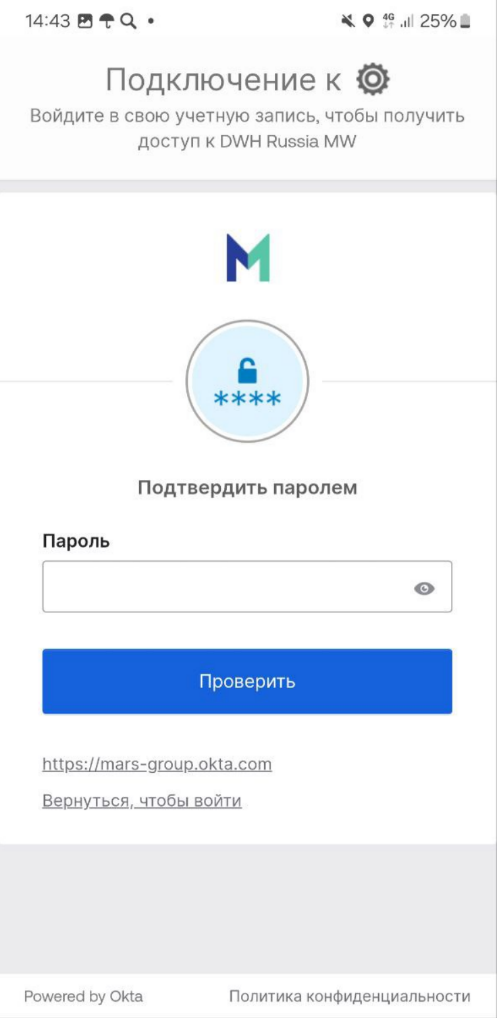This screenshot has width=497, height=1018.
Task: Tap the umbrella icon in the status bar
Action: point(106,21)
